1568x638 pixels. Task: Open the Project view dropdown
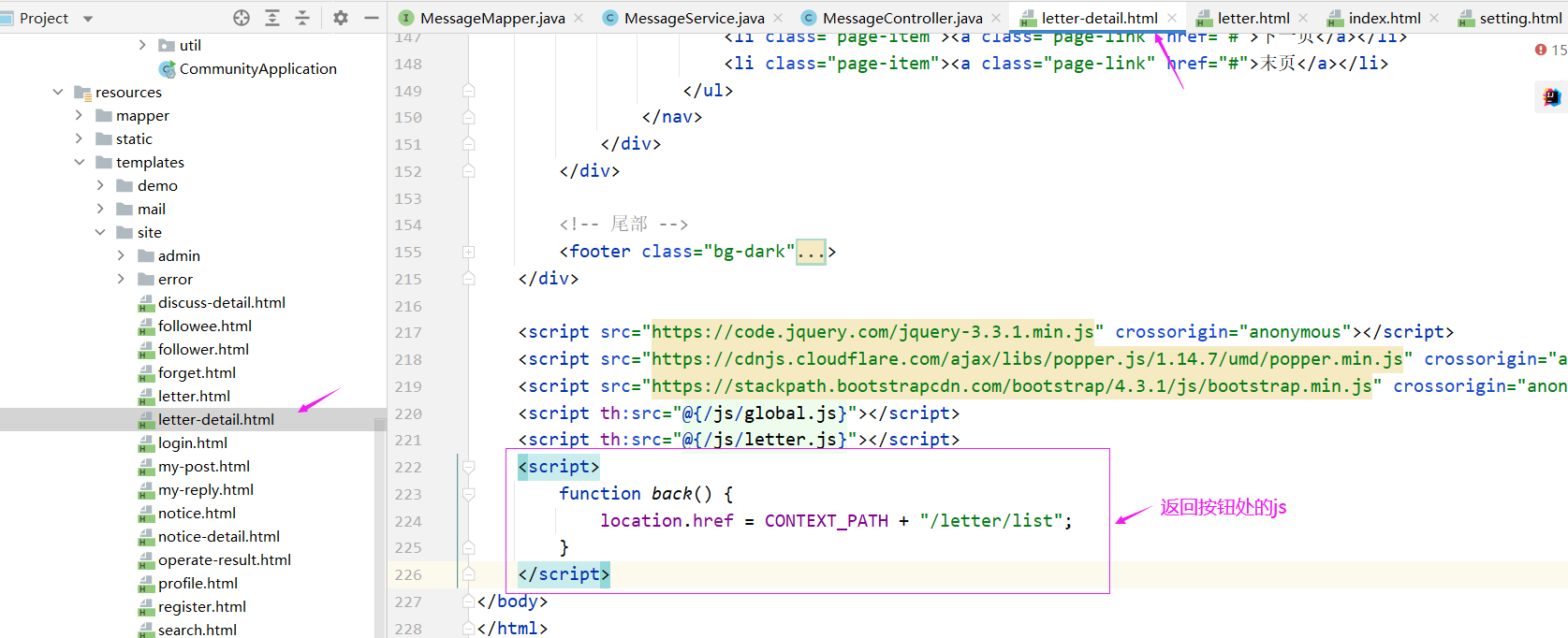pyautogui.click(x=88, y=19)
